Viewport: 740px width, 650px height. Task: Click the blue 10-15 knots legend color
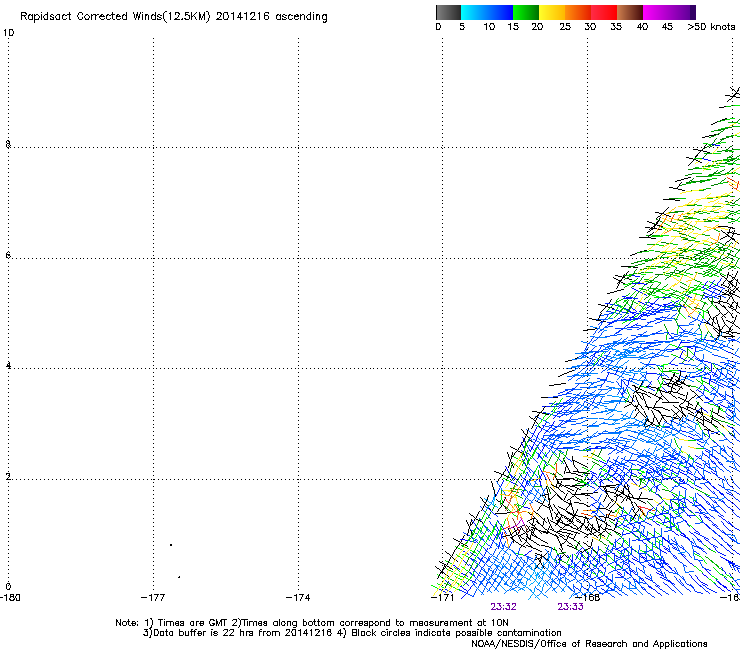coord(500,12)
